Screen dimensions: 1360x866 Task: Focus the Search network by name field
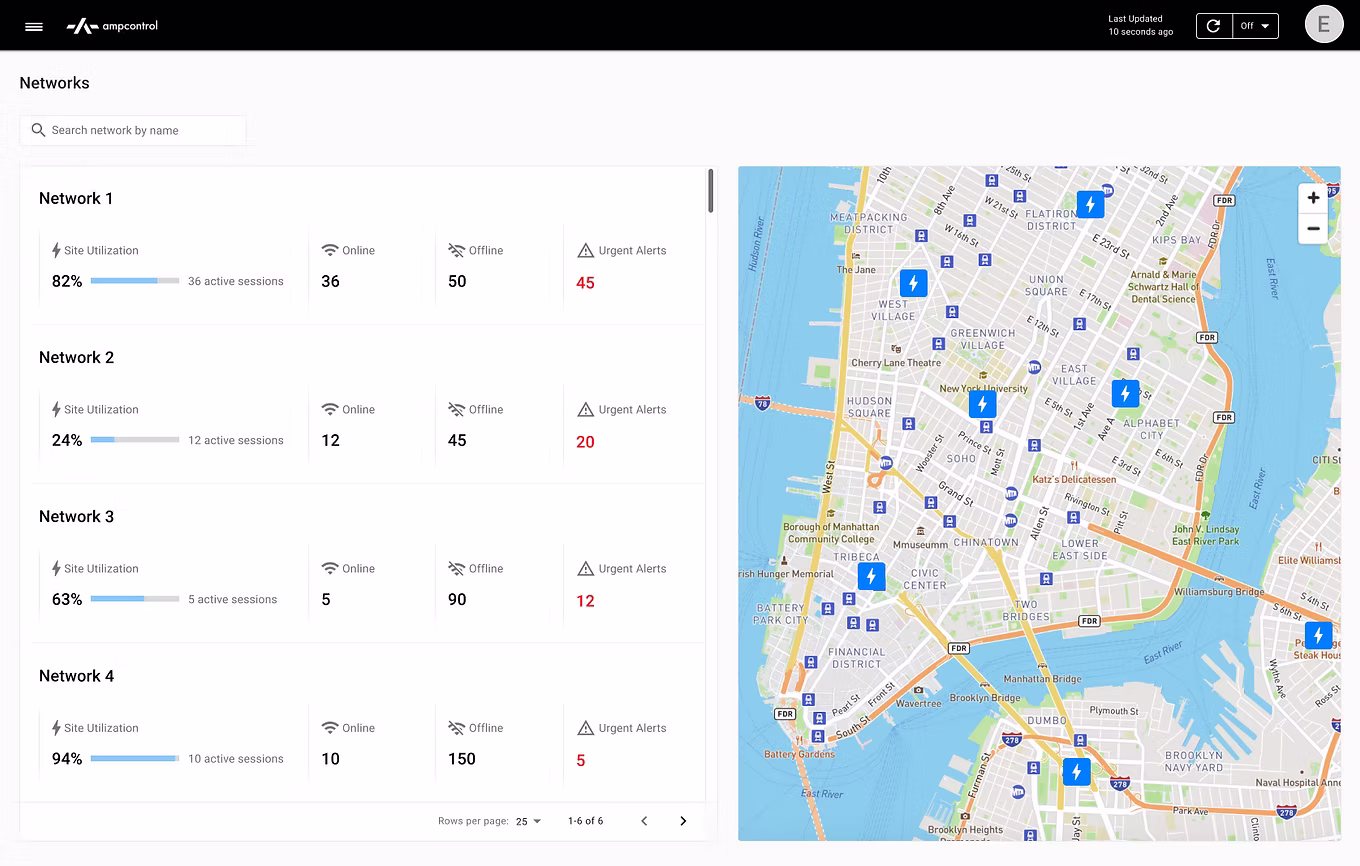(x=133, y=130)
